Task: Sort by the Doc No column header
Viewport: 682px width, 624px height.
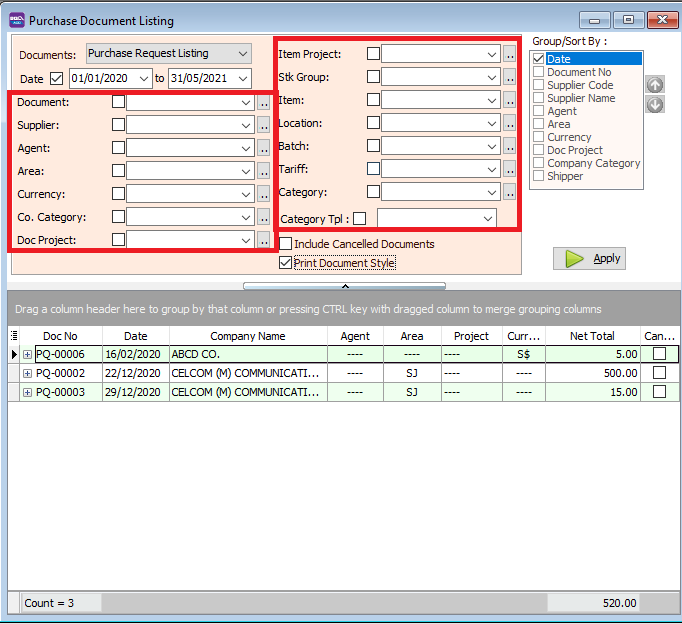Action: pyautogui.click(x=60, y=336)
